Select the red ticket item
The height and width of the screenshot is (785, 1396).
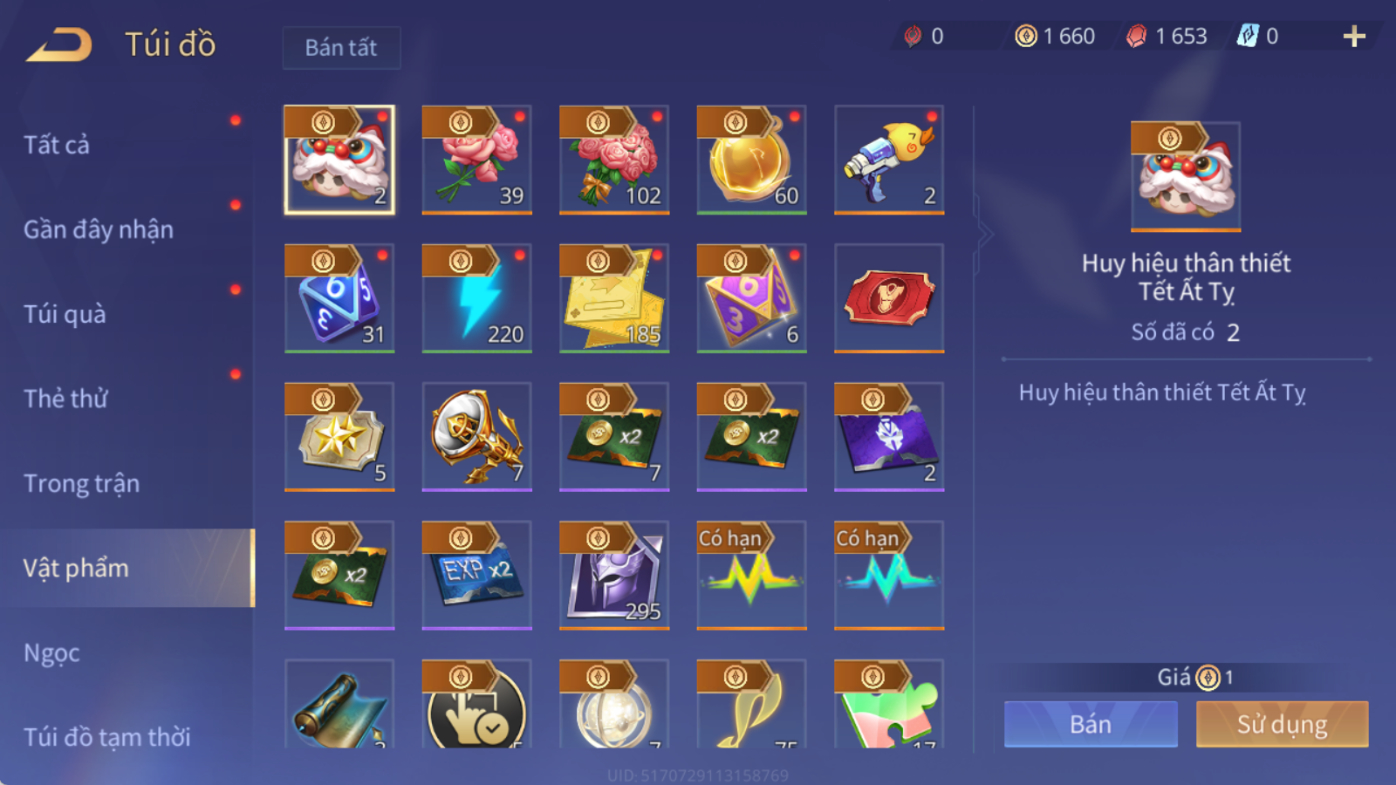[x=889, y=298]
